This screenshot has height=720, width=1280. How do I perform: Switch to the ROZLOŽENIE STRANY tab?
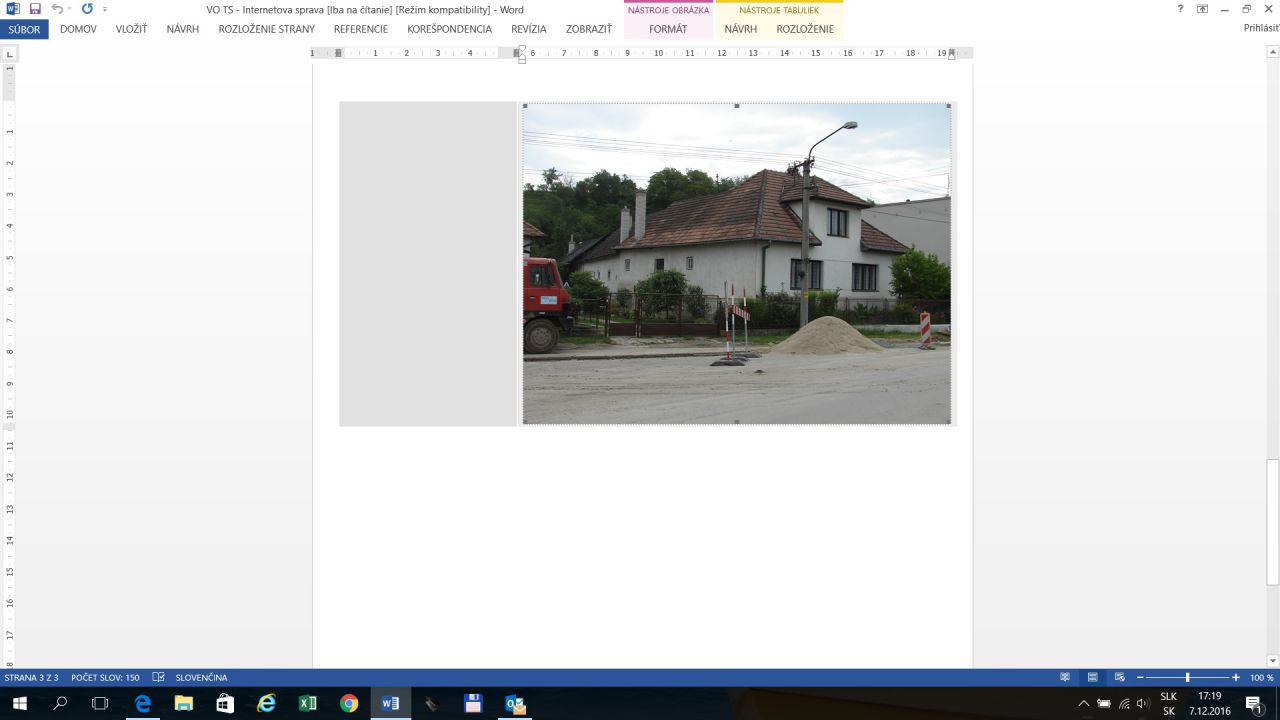[x=266, y=29]
